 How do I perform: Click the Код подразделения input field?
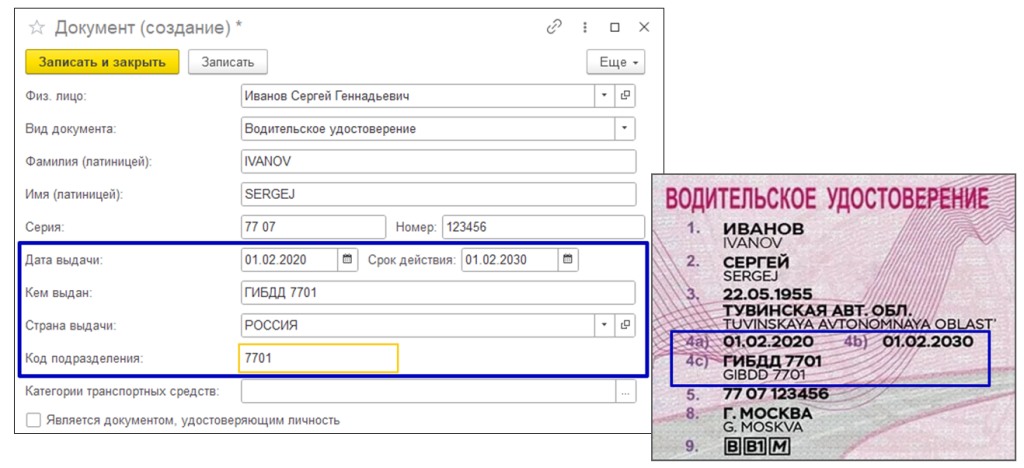click(x=318, y=358)
